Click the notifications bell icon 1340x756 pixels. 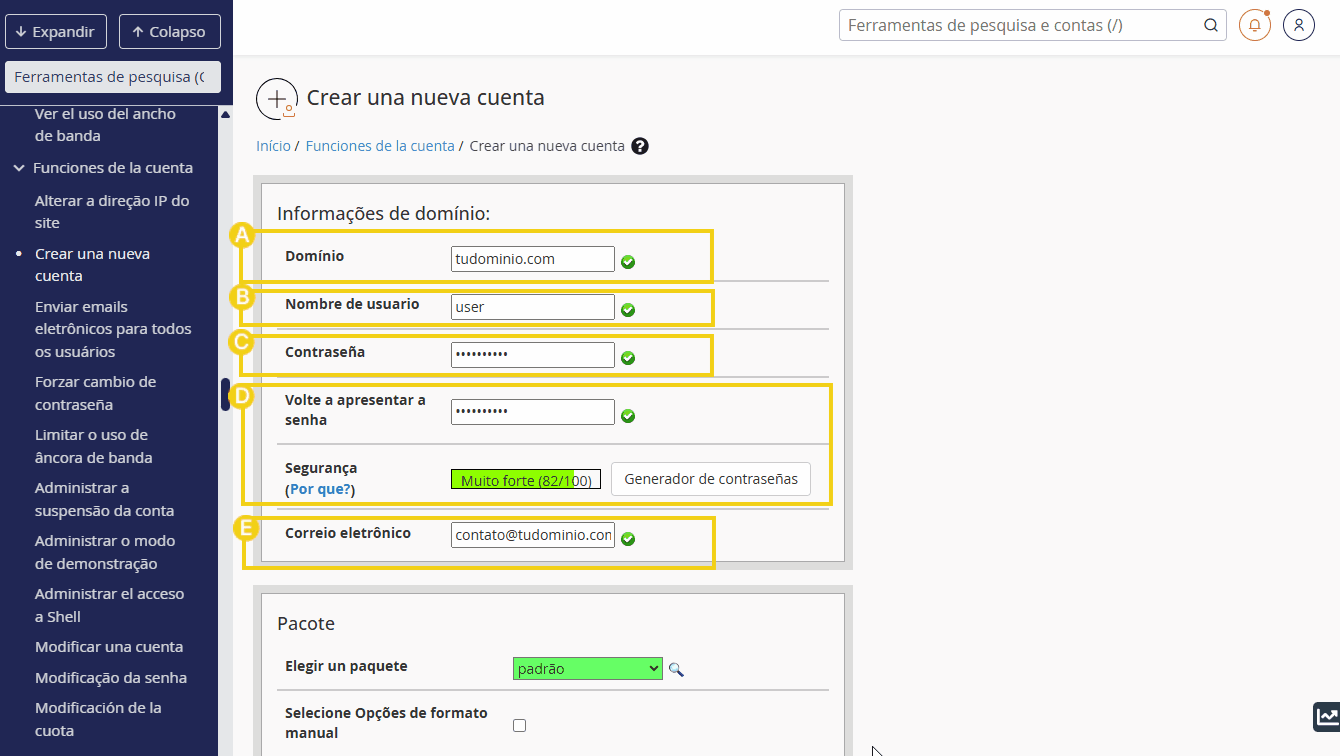[1254, 25]
